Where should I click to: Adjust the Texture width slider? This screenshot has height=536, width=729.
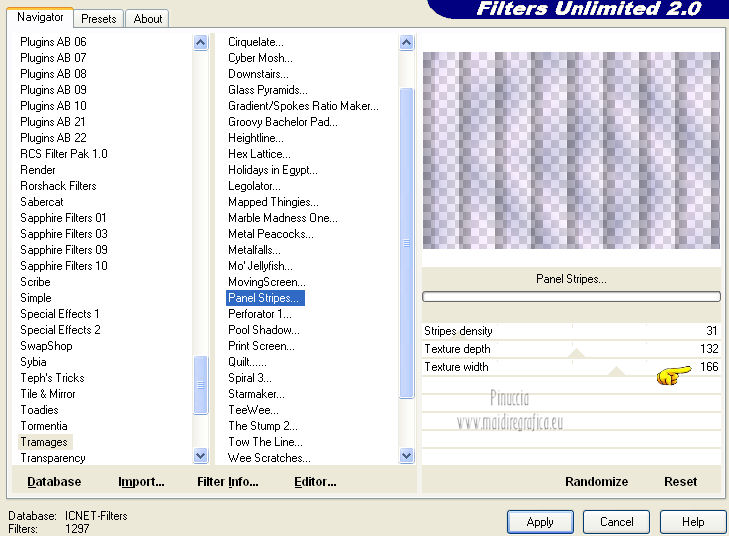tap(571, 367)
